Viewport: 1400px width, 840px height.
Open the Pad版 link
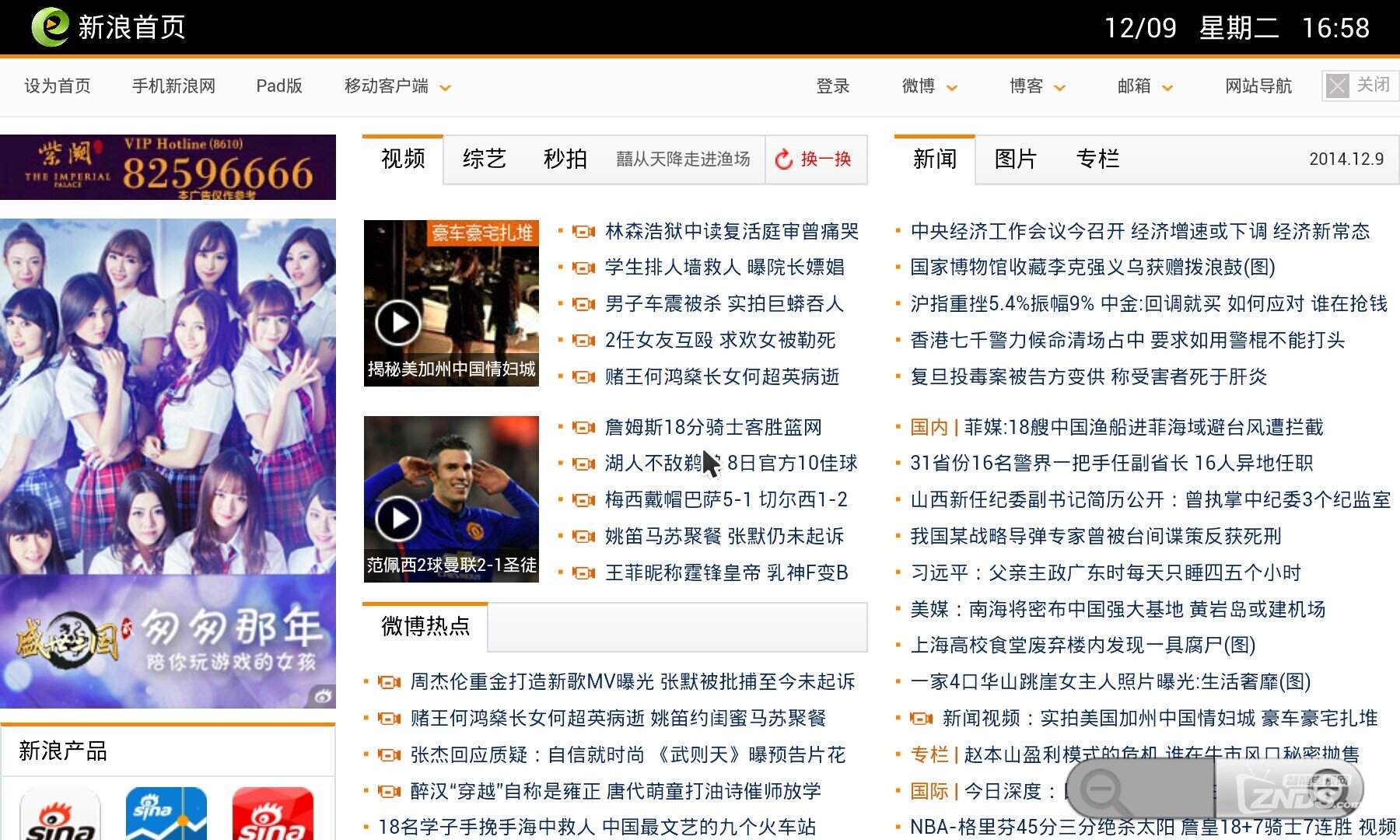(x=279, y=86)
